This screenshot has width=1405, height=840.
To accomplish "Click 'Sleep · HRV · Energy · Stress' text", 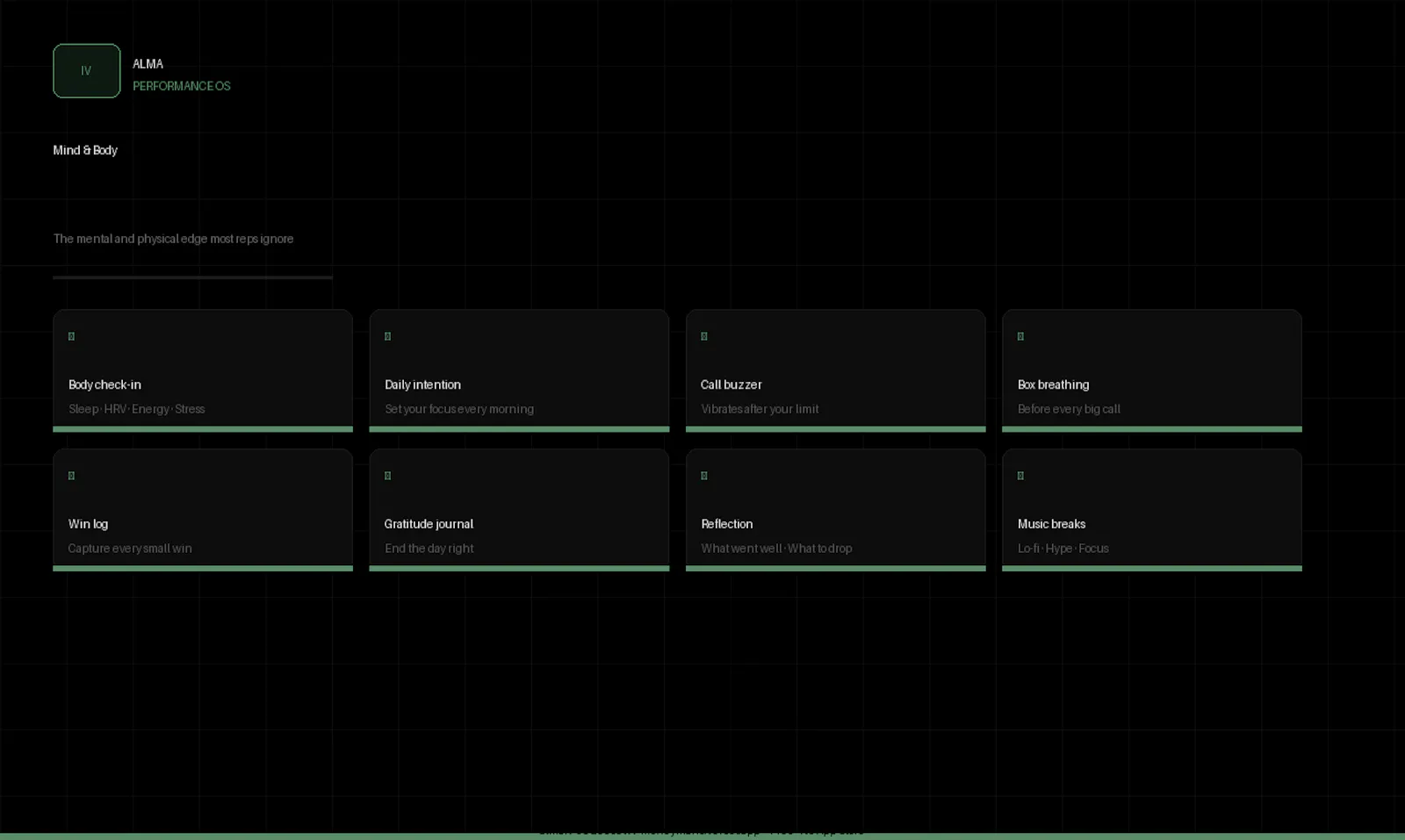I will pos(137,409).
